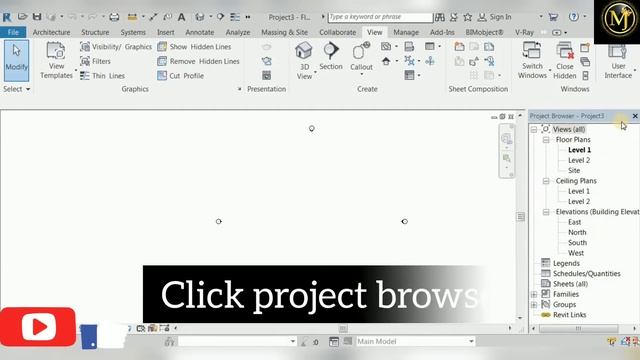Switch to the Massing & Site tab

(284, 32)
